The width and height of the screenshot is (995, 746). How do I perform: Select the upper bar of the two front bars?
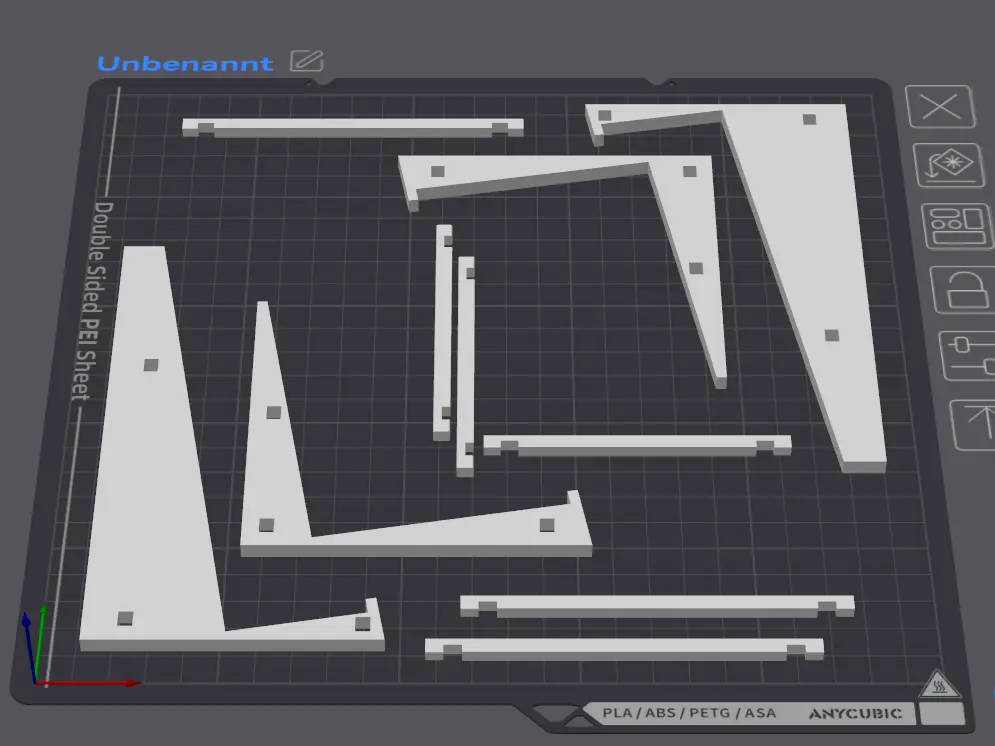pyautogui.click(x=657, y=606)
